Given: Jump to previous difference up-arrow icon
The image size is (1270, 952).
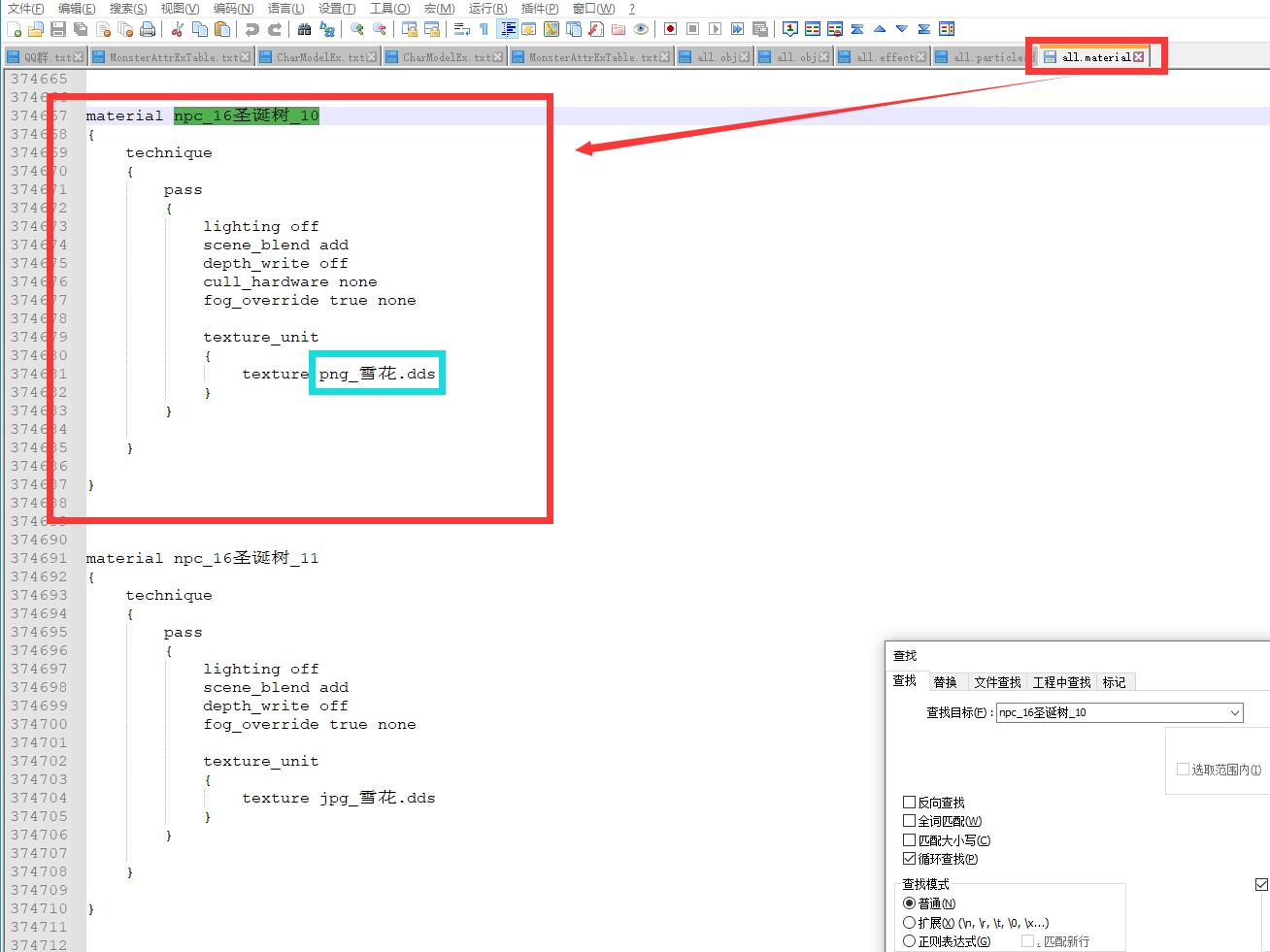Looking at the screenshot, I should [x=880, y=29].
